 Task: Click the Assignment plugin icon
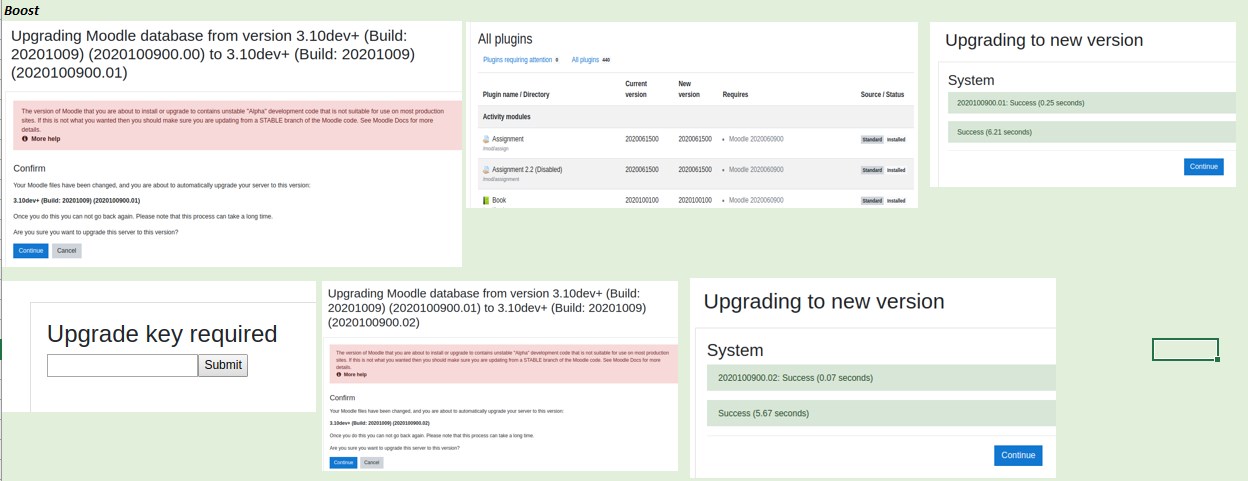[487, 139]
